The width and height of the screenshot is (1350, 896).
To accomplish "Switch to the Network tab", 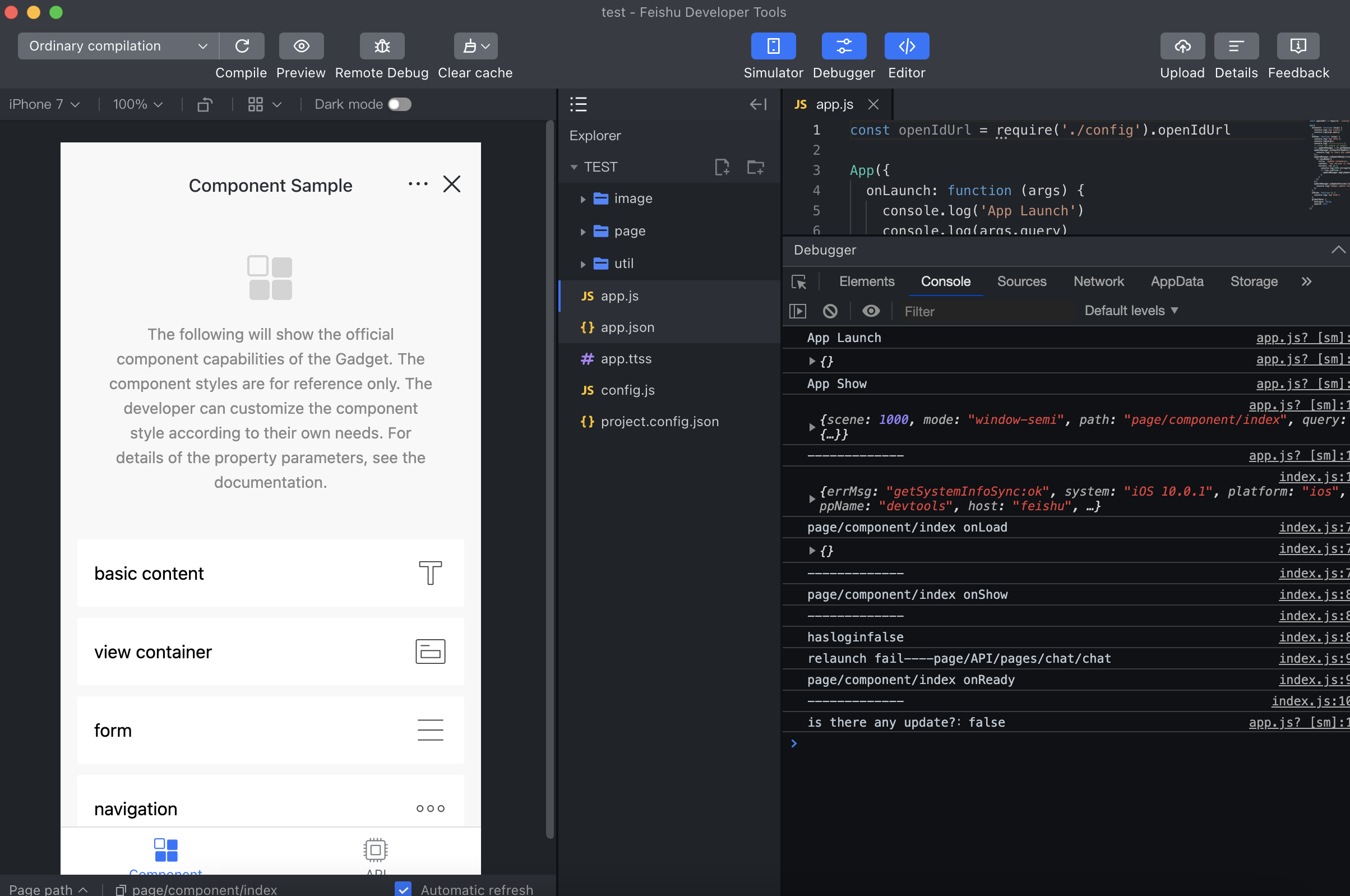I will 1099,281.
